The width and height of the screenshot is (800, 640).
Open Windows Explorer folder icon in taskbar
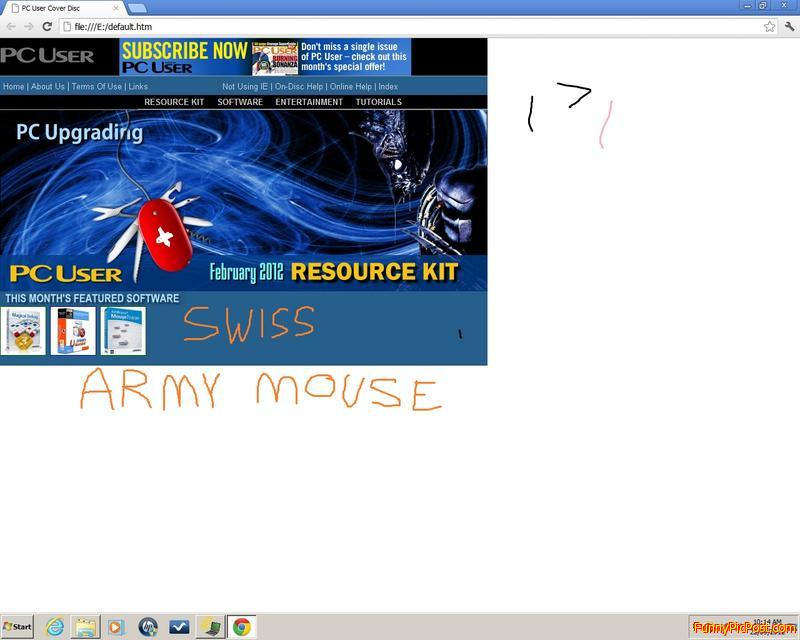tap(85, 627)
